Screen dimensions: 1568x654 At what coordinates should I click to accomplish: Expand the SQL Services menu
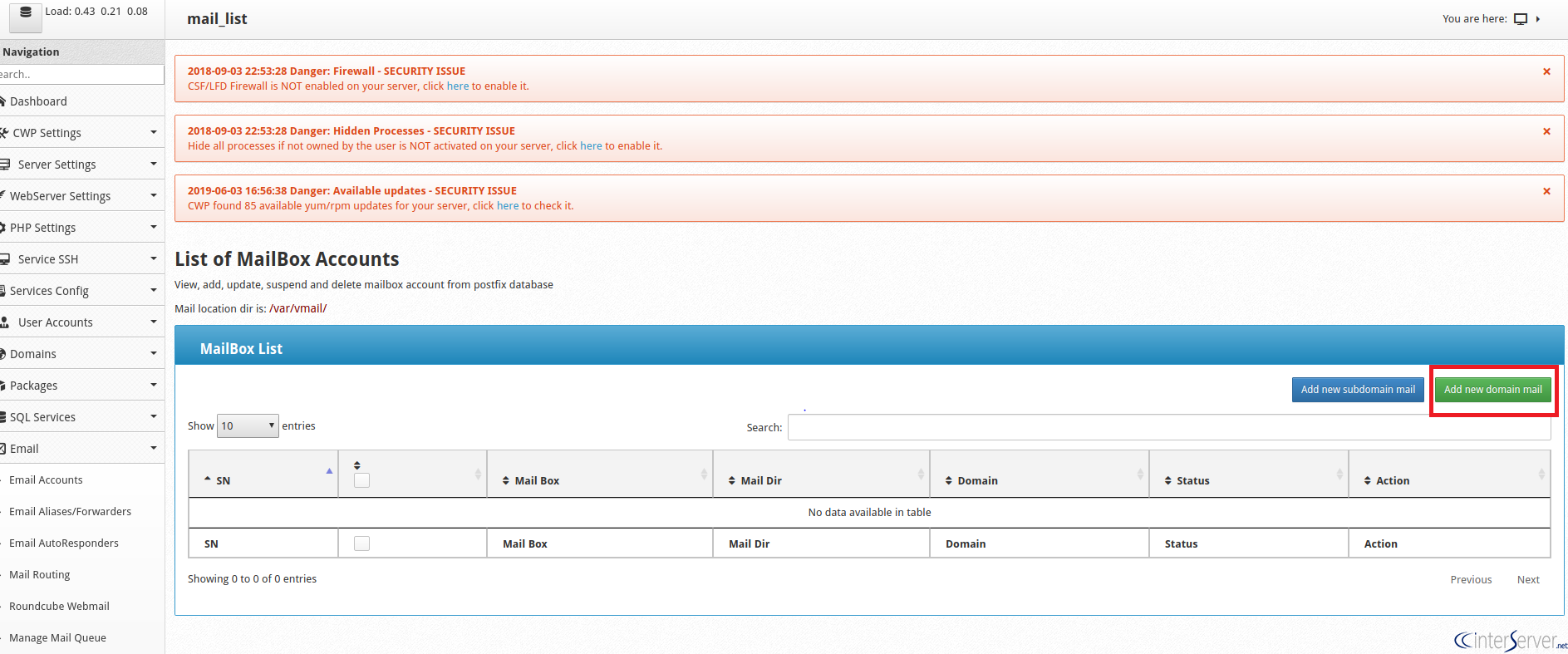point(154,417)
